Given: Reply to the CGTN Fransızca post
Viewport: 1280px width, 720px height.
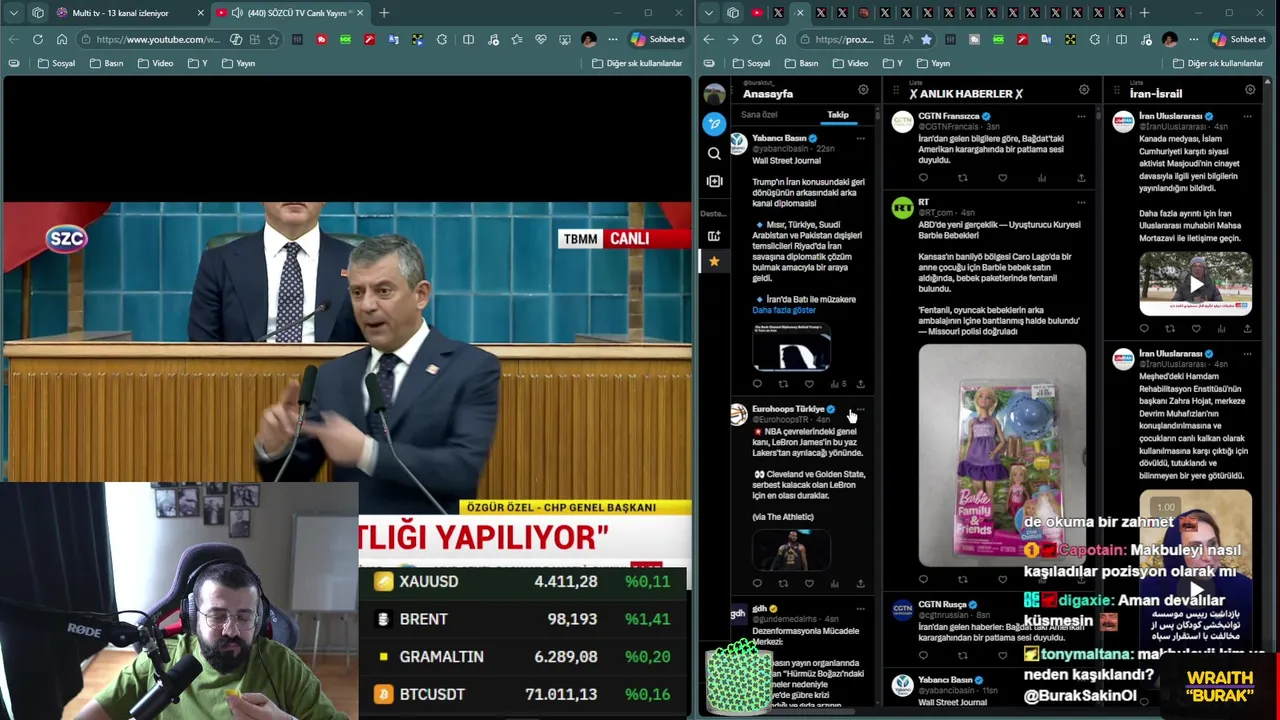Looking at the screenshot, I should [x=923, y=178].
